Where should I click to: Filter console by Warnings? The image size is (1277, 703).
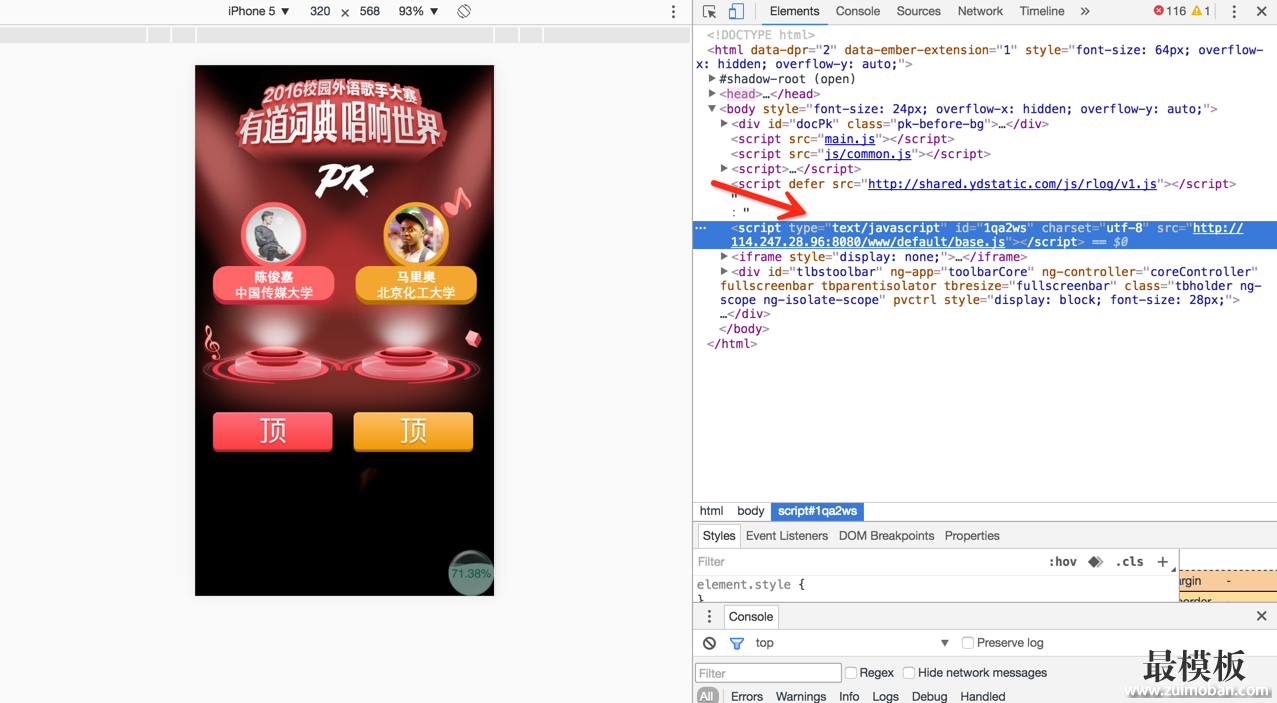tap(801, 696)
